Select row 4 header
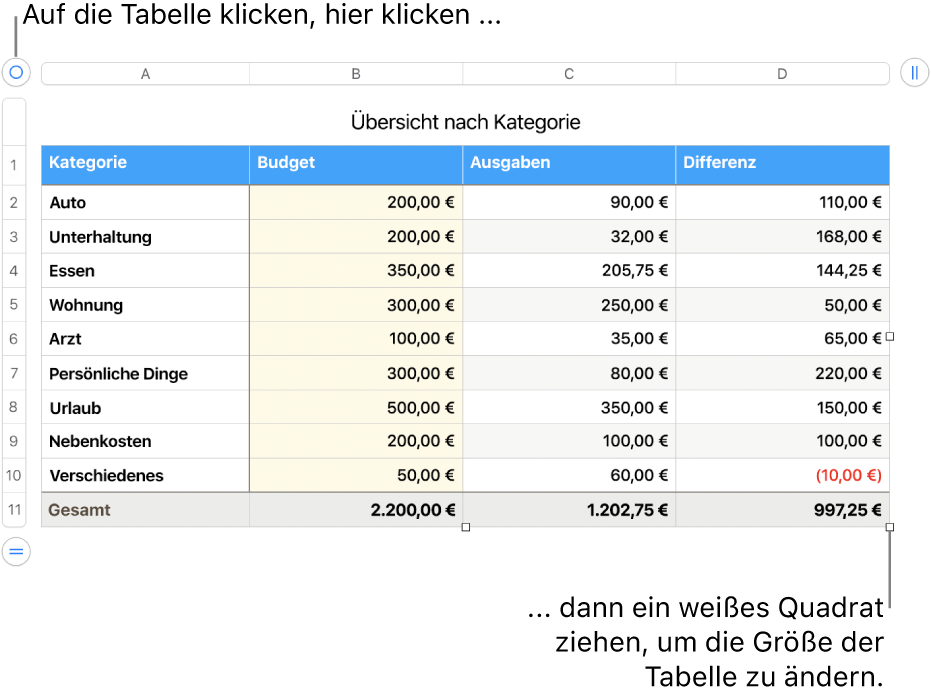931x694 pixels. point(14,271)
